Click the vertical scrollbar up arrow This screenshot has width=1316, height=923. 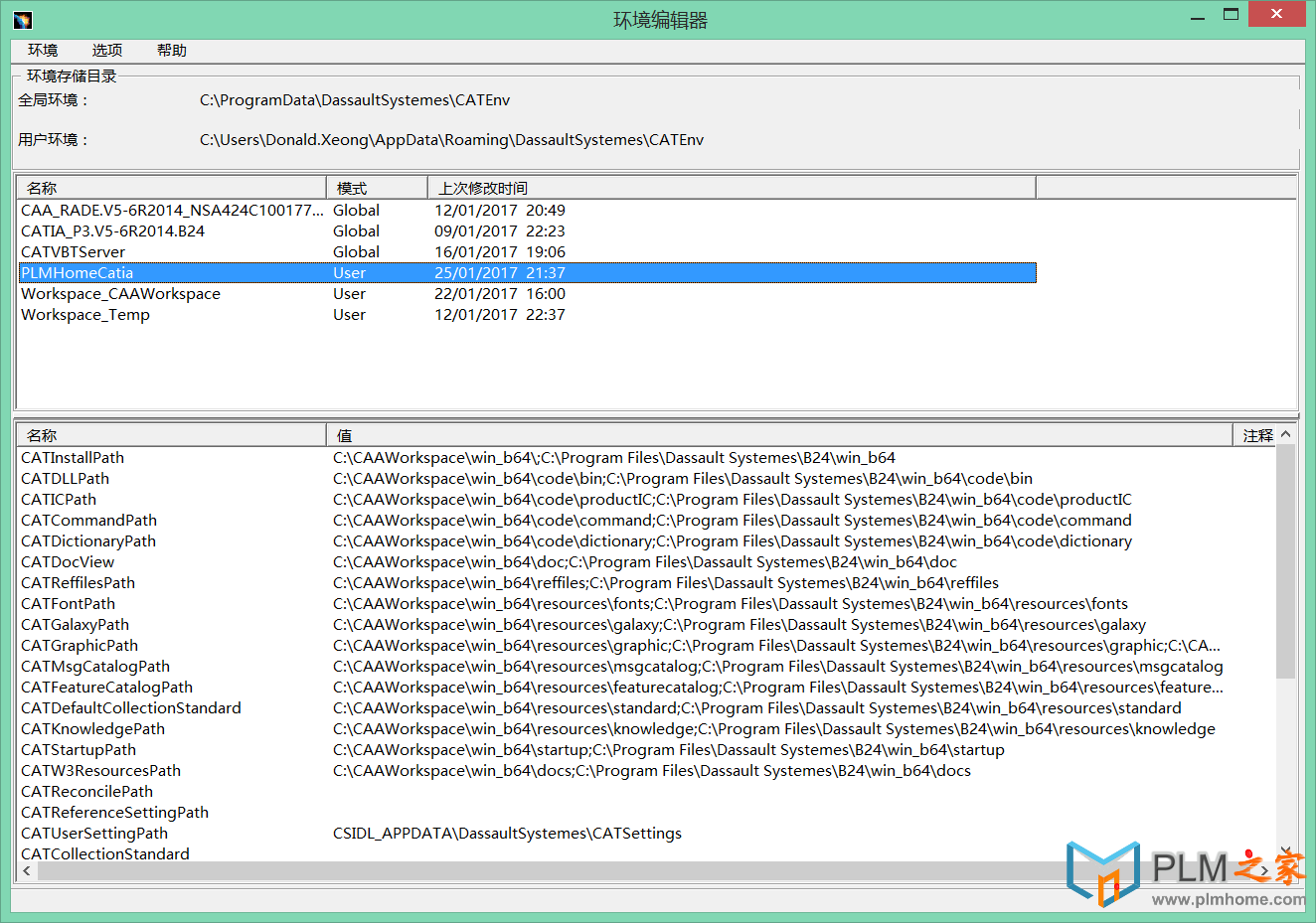click(1286, 435)
